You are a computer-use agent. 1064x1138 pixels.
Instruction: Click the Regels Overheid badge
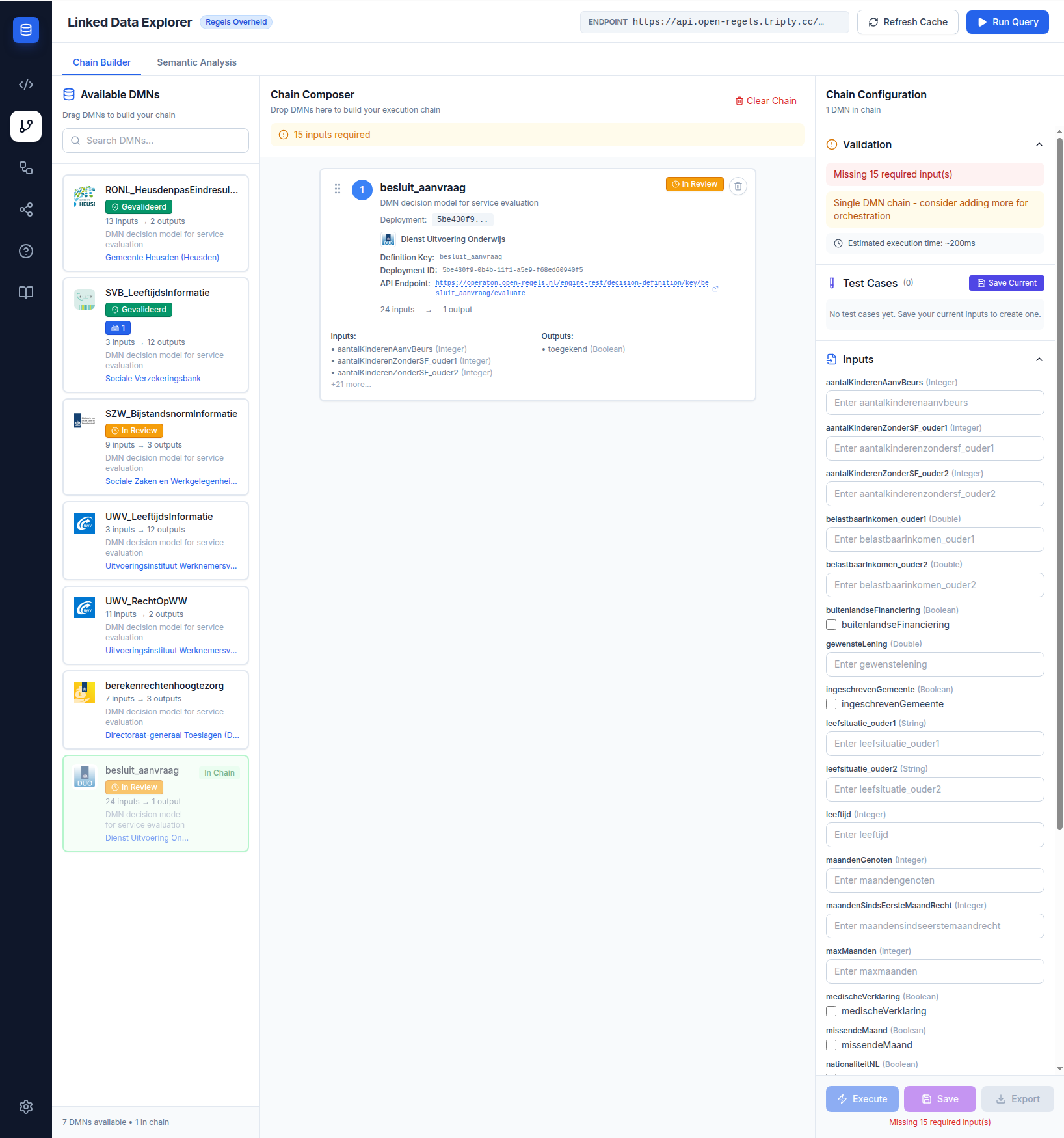pos(236,22)
